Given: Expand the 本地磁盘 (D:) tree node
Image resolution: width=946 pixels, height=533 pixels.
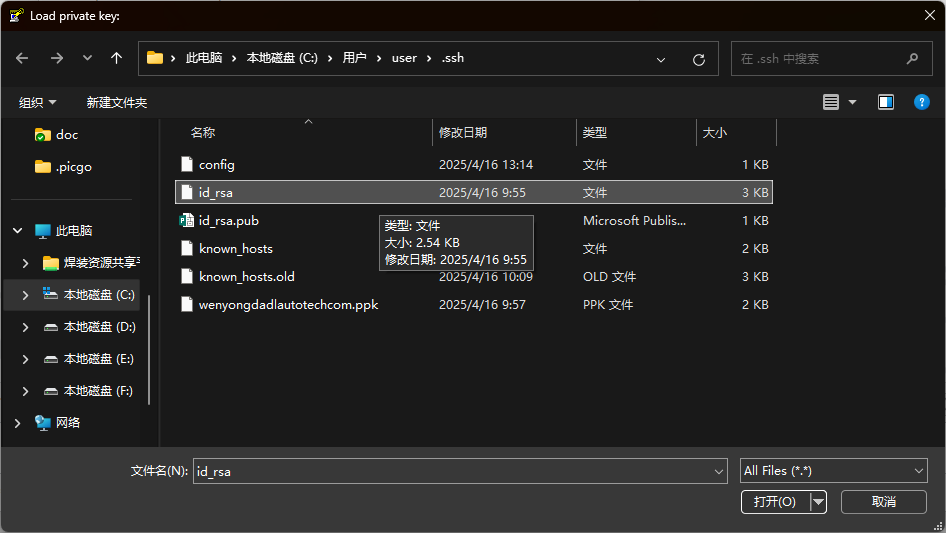Looking at the screenshot, I should pyautogui.click(x=26, y=327).
